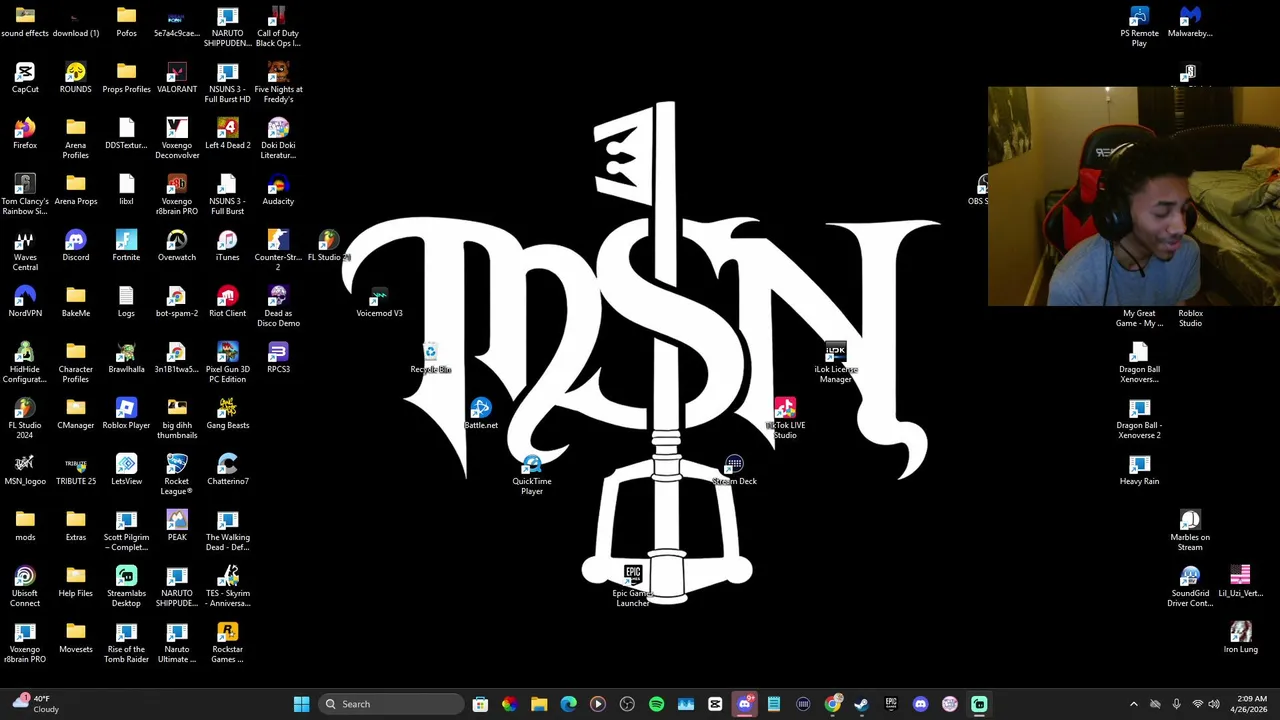Open the iTunes desktop shortcut
This screenshot has height=720, width=1280.
tap(228, 246)
